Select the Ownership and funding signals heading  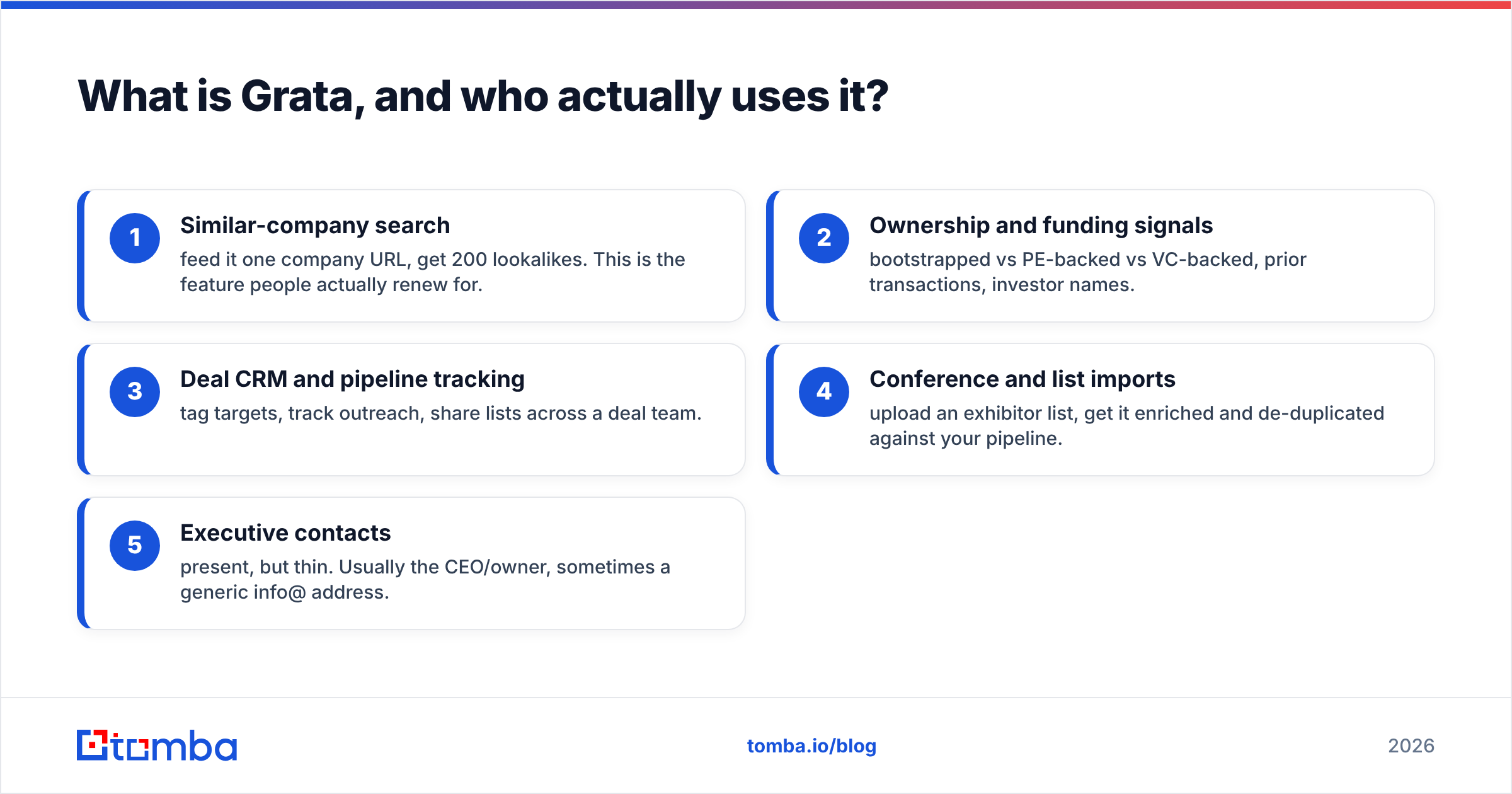[1041, 226]
